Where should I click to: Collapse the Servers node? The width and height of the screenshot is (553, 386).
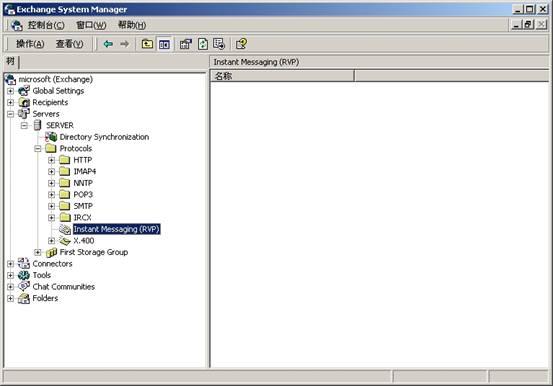click(11, 114)
